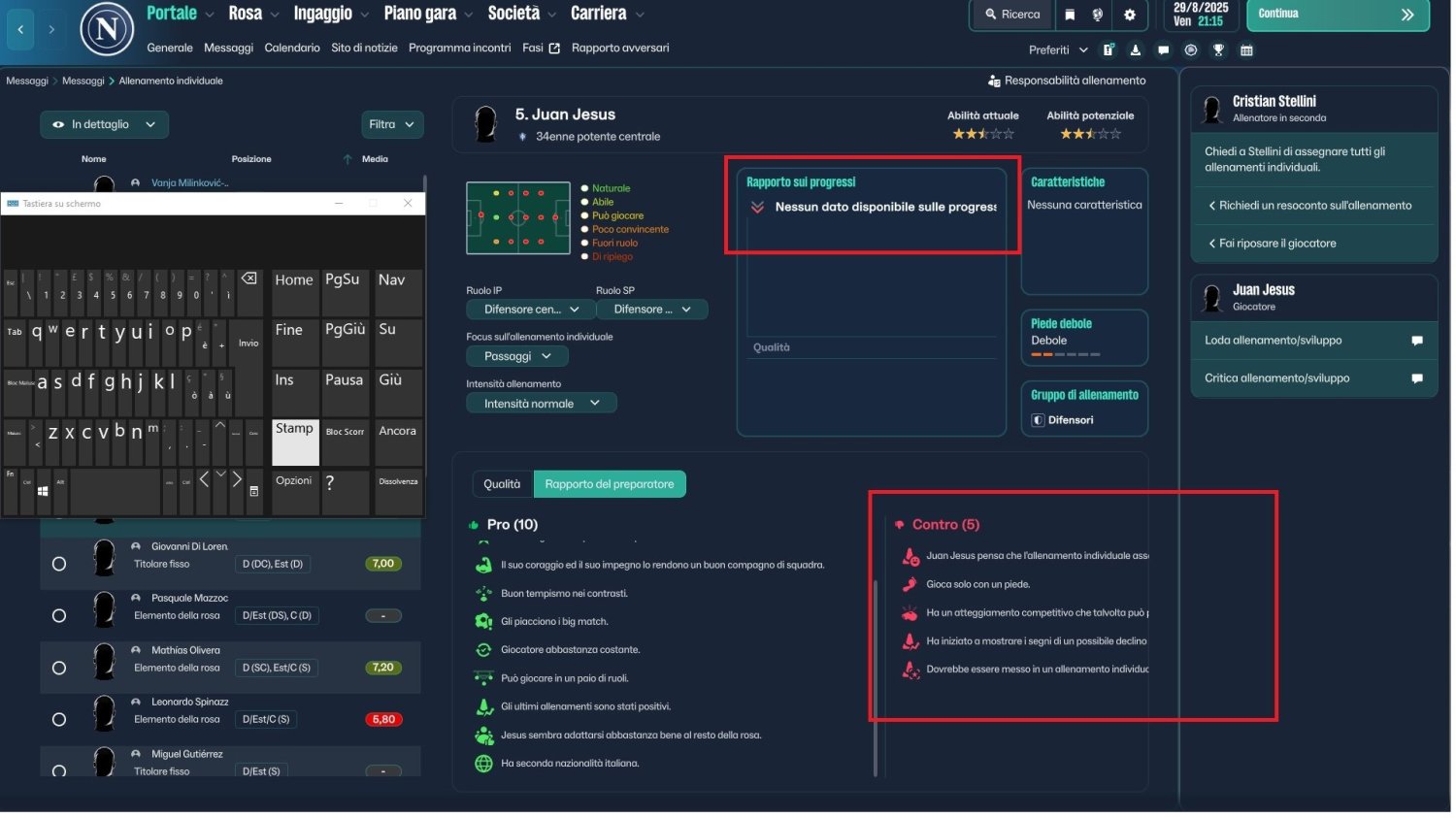Screen dimensions: 1456x818
Task: Select radio button for Giovanni Di Lorenzo row
Action: 59,566
